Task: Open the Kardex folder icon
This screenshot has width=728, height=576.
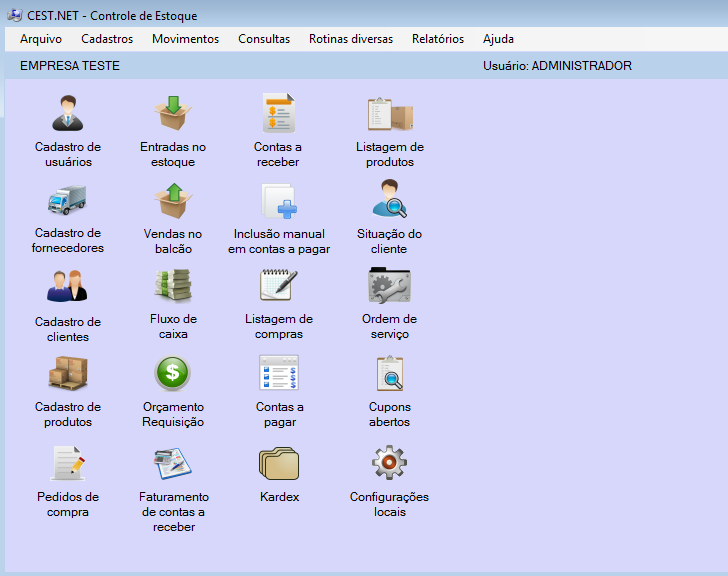Action: tap(278, 463)
